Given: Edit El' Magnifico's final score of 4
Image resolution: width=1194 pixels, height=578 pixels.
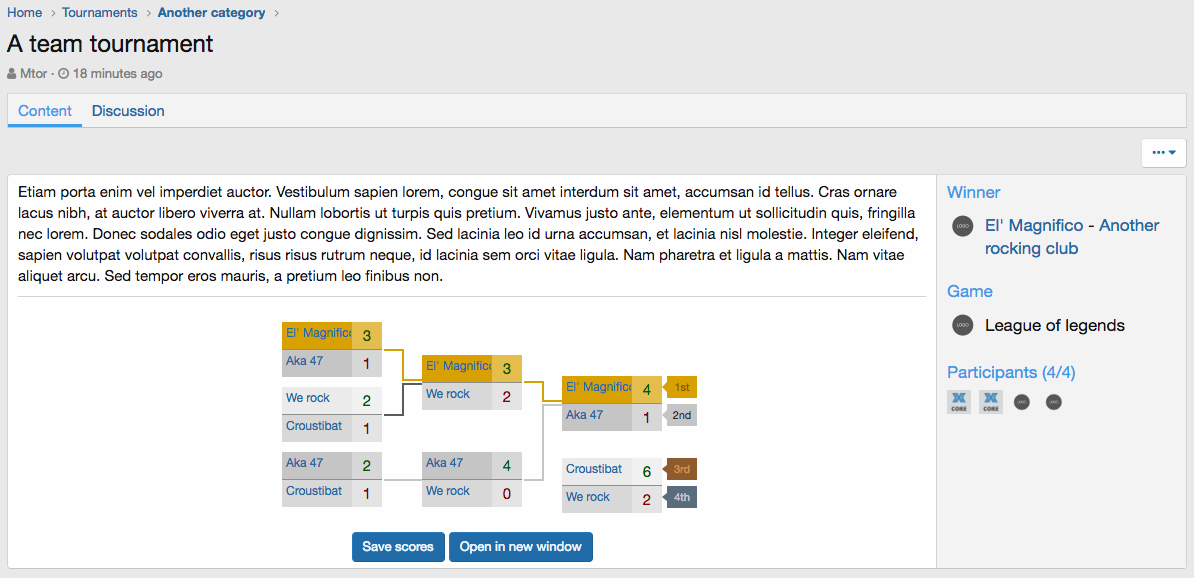Looking at the screenshot, I should 646,389.
